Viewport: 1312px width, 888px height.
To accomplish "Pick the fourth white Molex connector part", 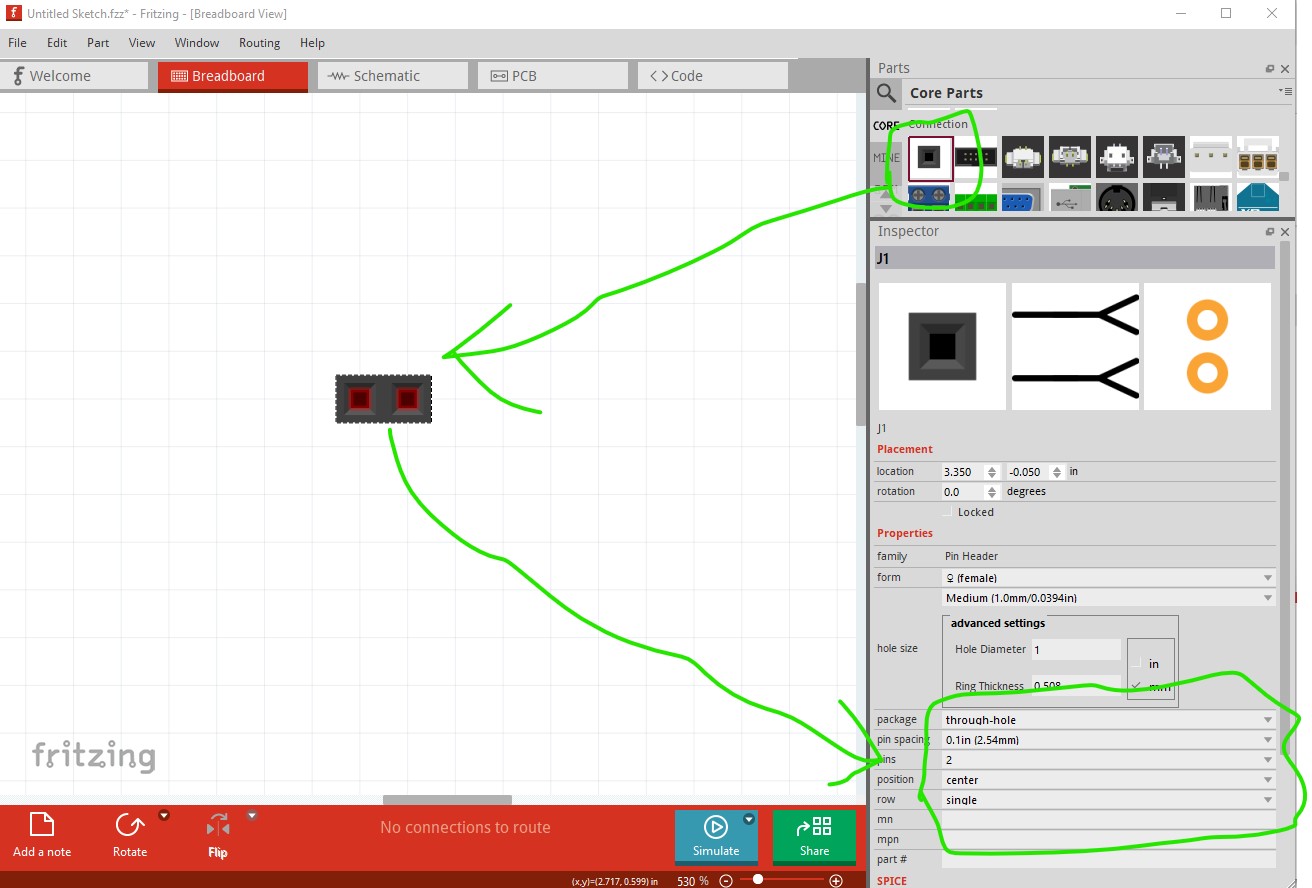I will coord(1070,157).
